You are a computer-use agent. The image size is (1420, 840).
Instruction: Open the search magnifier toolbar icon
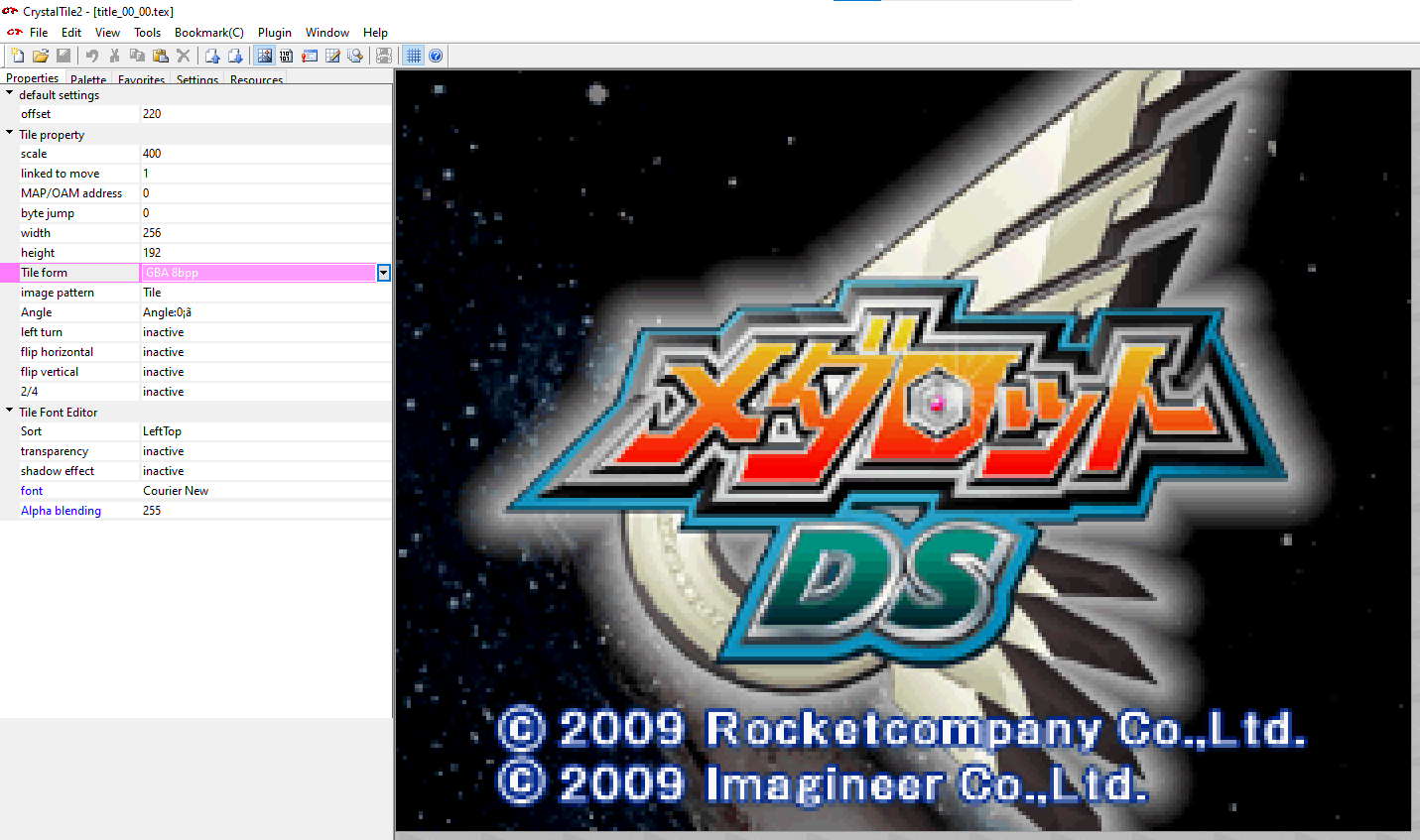coord(354,56)
